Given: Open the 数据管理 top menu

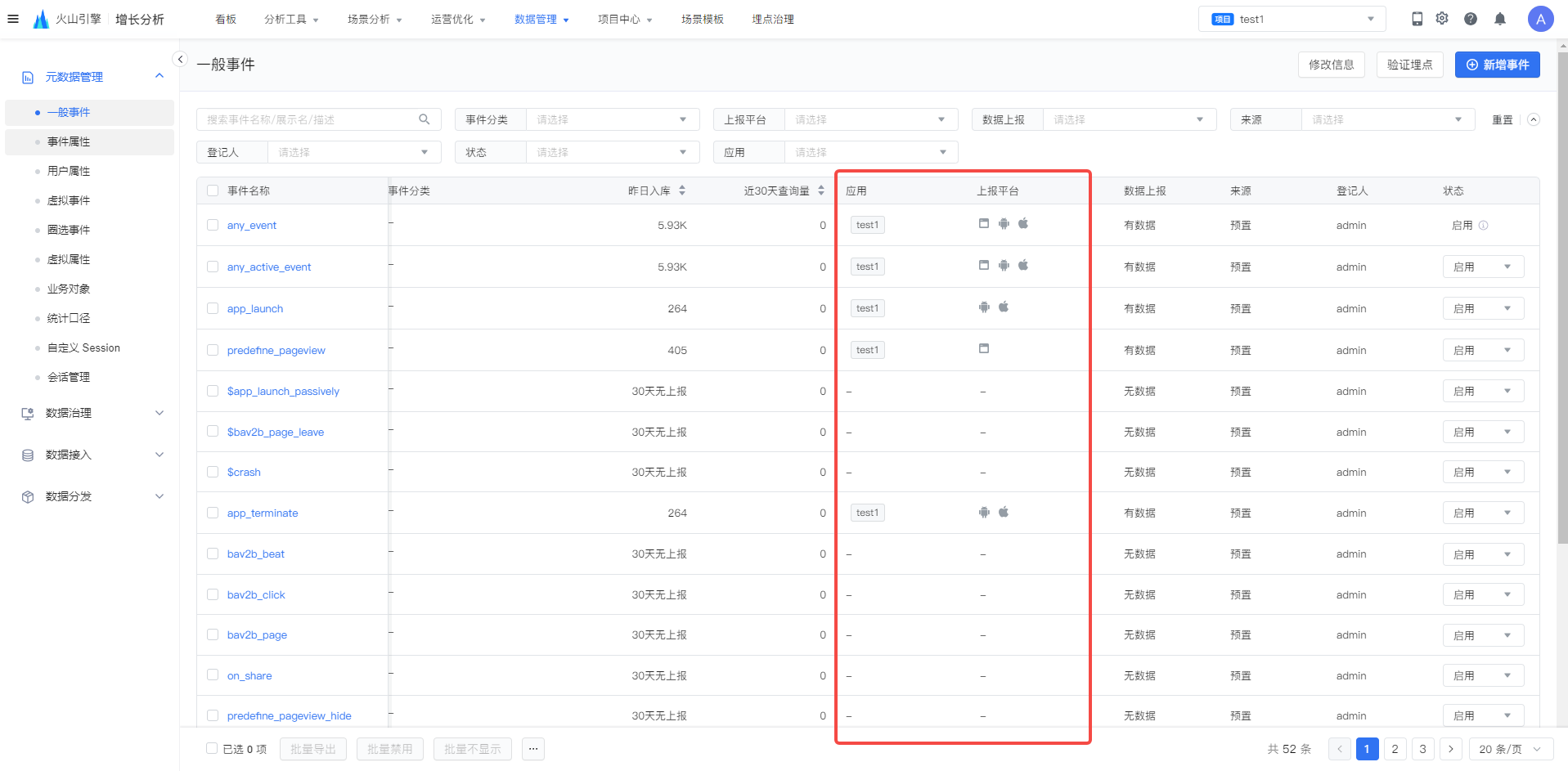Looking at the screenshot, I should tap(541, 19).
